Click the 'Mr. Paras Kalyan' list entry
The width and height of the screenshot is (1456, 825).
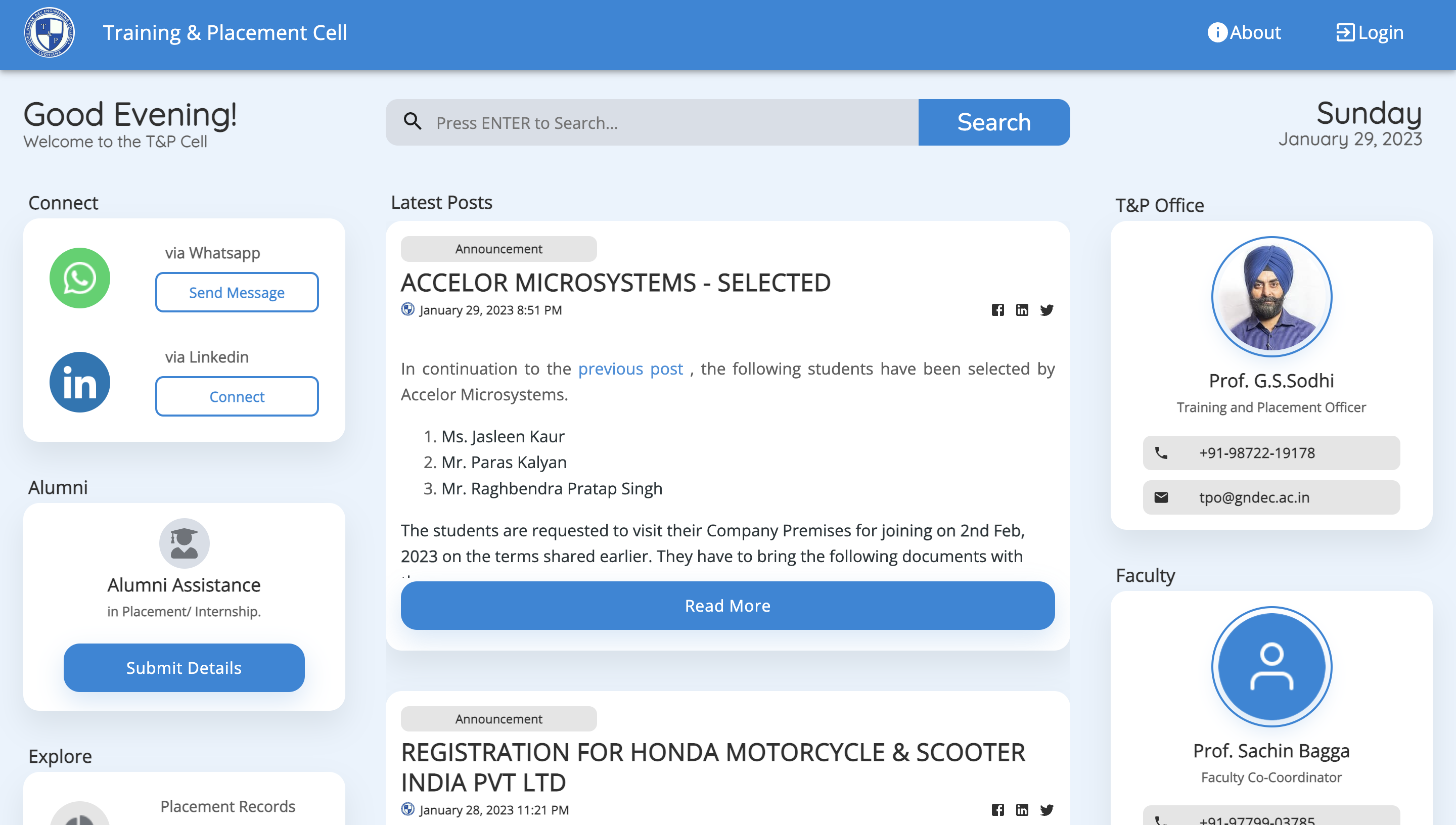pos(504,463)
